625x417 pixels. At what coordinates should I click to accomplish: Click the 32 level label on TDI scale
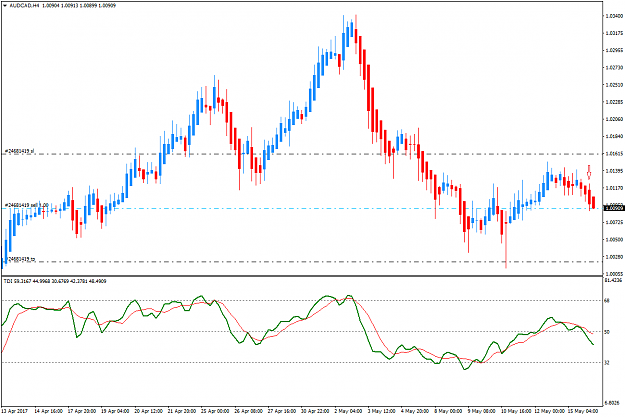click(x=607, y=362)
